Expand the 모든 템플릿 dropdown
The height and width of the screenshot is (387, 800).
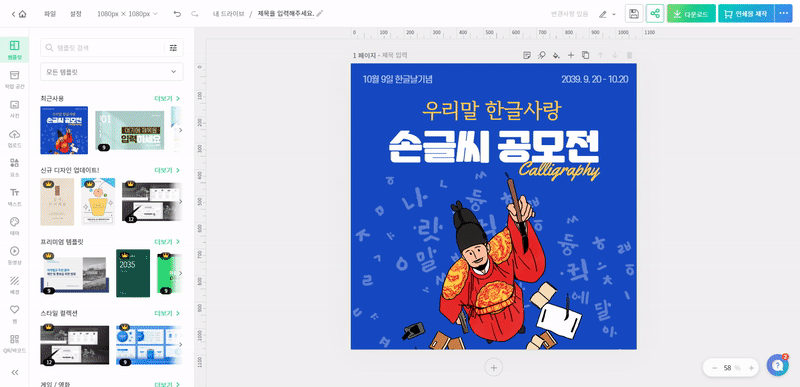coord(112,72)
